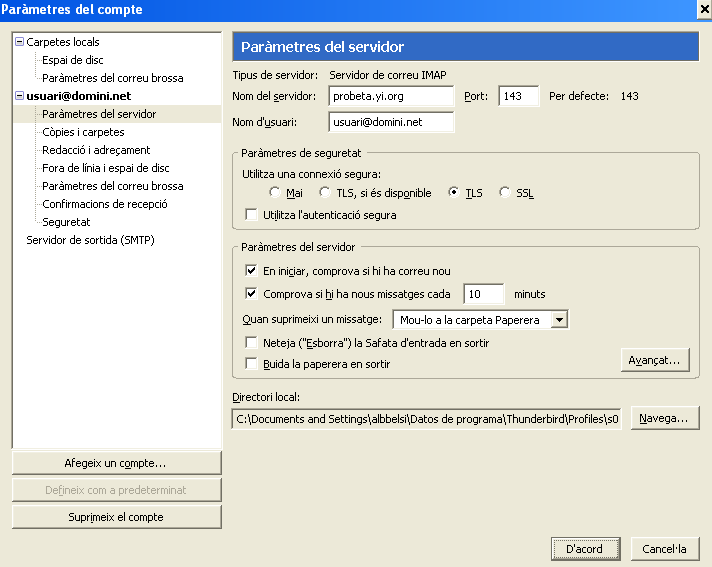The height and width of the screenshot is (567, 712).
Task: Click the Port number input field
Action: click(x=519, y=96)
